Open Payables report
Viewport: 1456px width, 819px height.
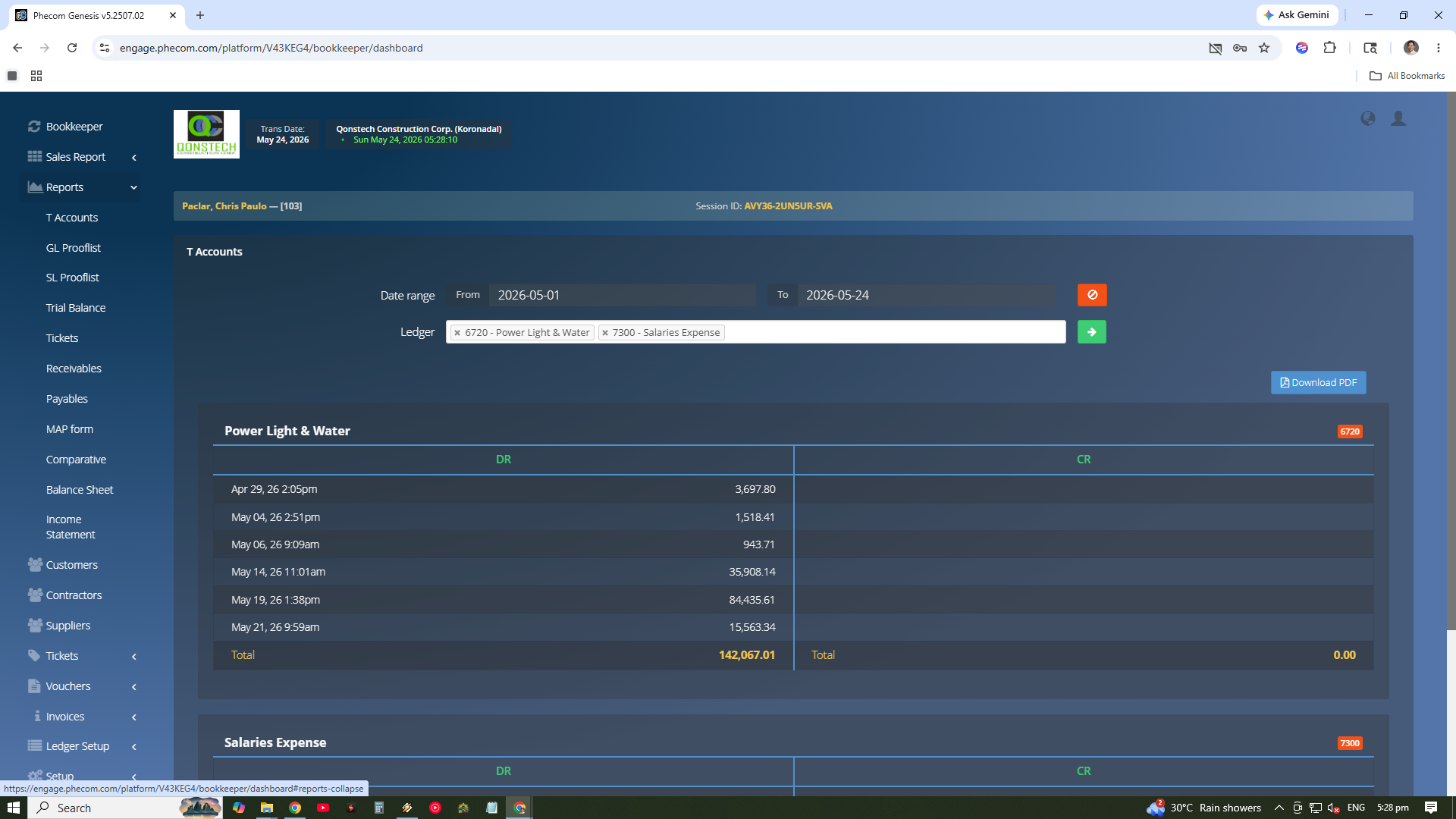[x=67, y=399]
